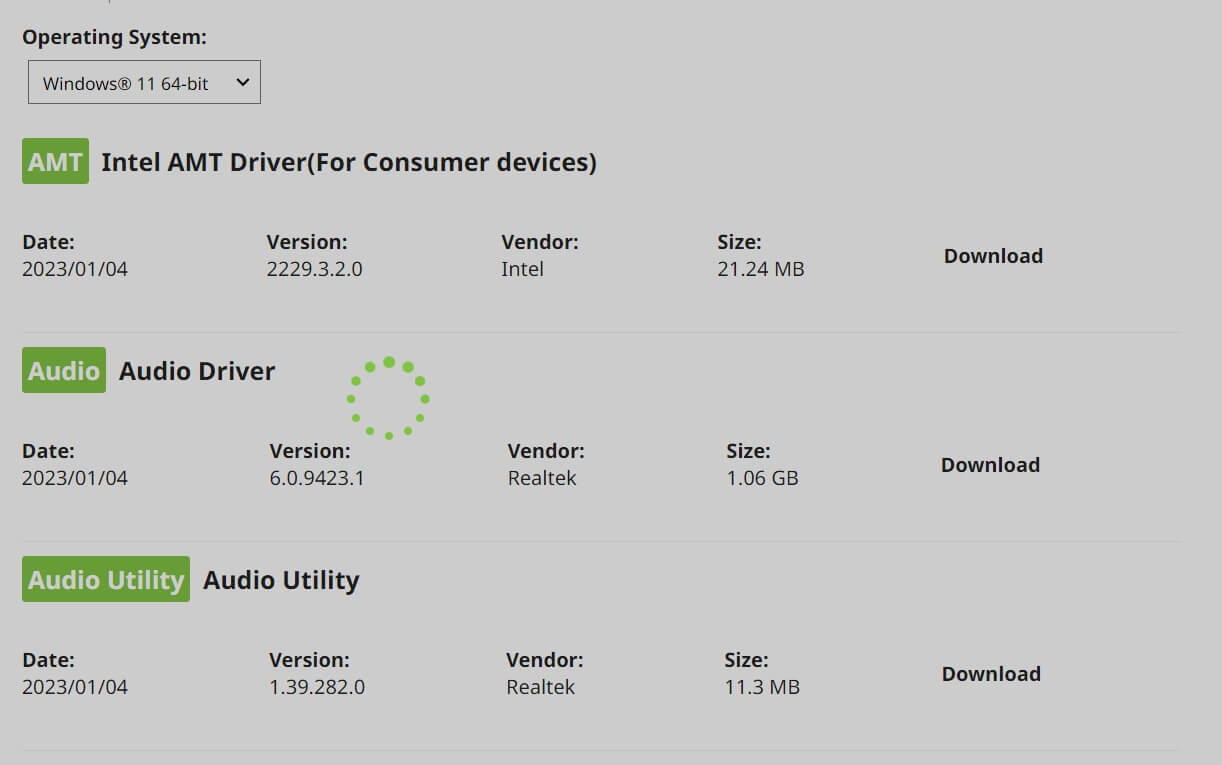Viewport: 1222px width, 765px height.
Task: Click the green Audio Utility badge icon
Action: [x=105, y=578]
